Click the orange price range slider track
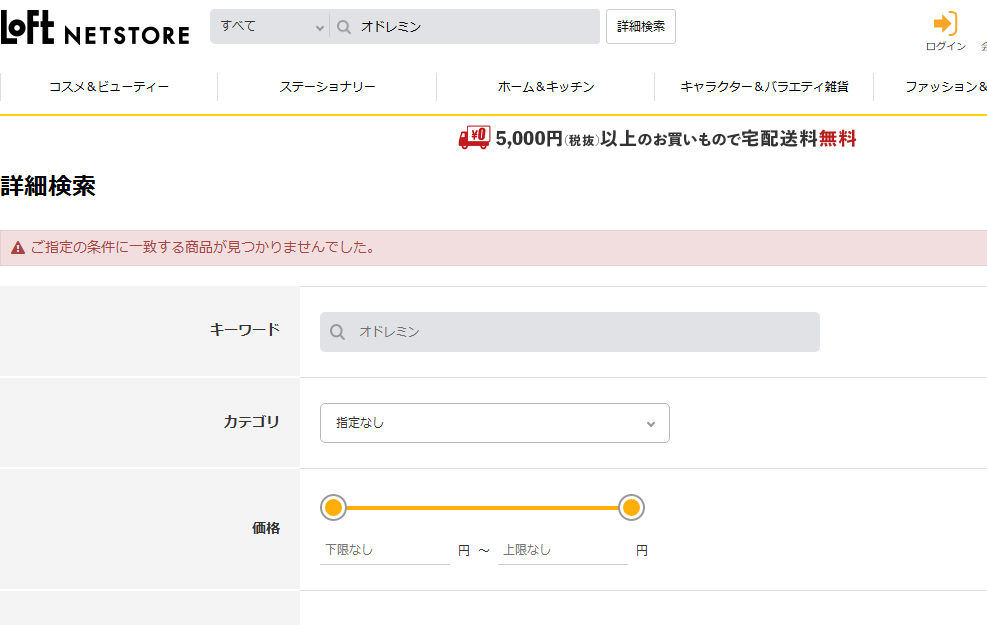Screen dimensions: 987x625 pyautogui.click(x=482, y=507)
